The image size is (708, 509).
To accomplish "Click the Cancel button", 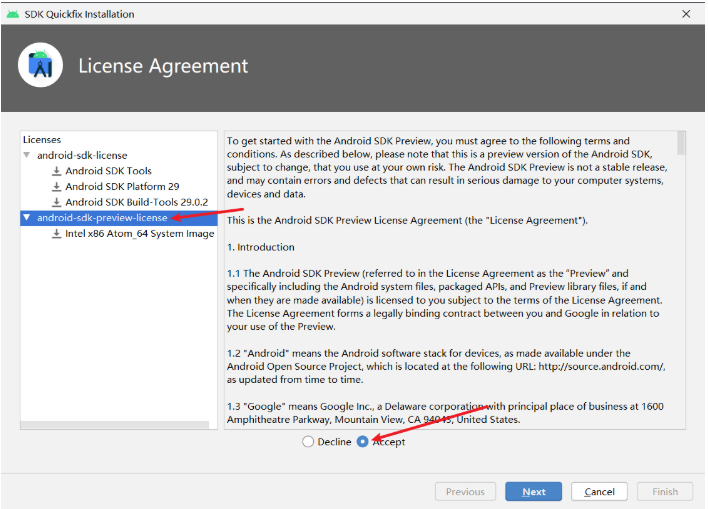I will coord(599,491).
